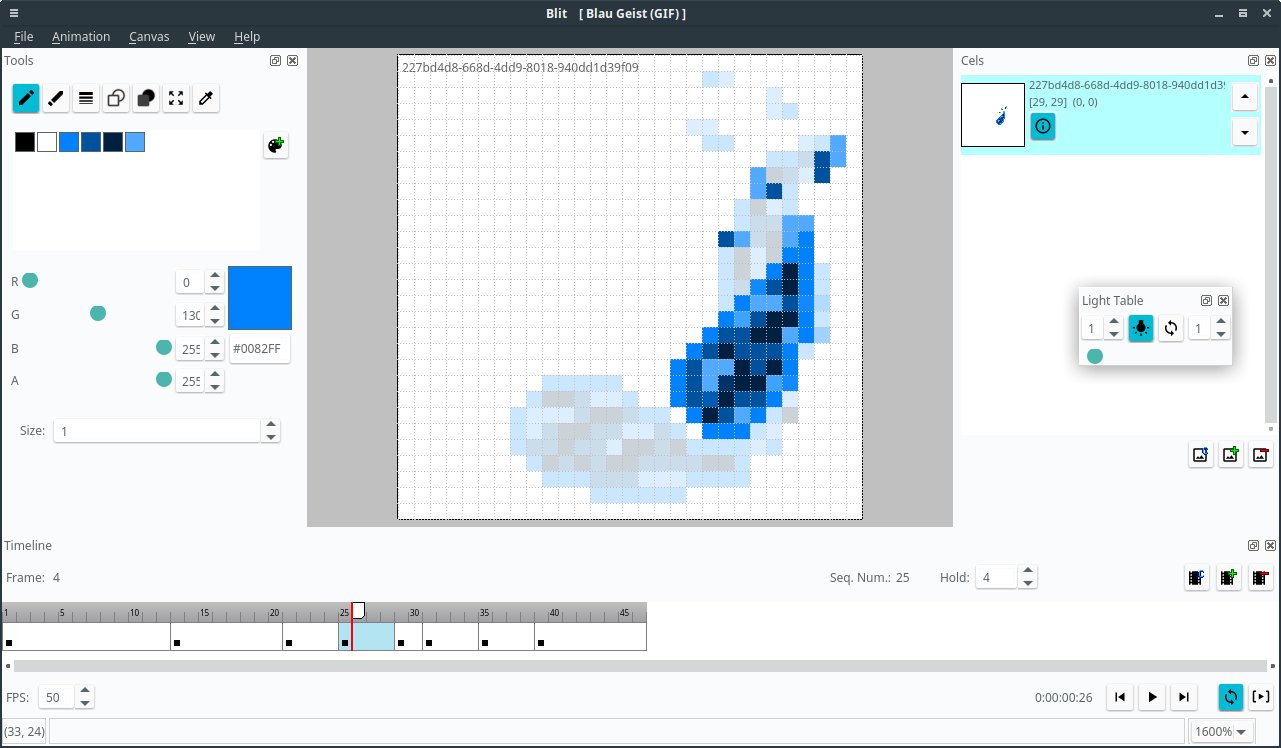The height and width of the screenshot is (748, 1281).
Task: Move the cel up in the list
Action: (1245, 97)
